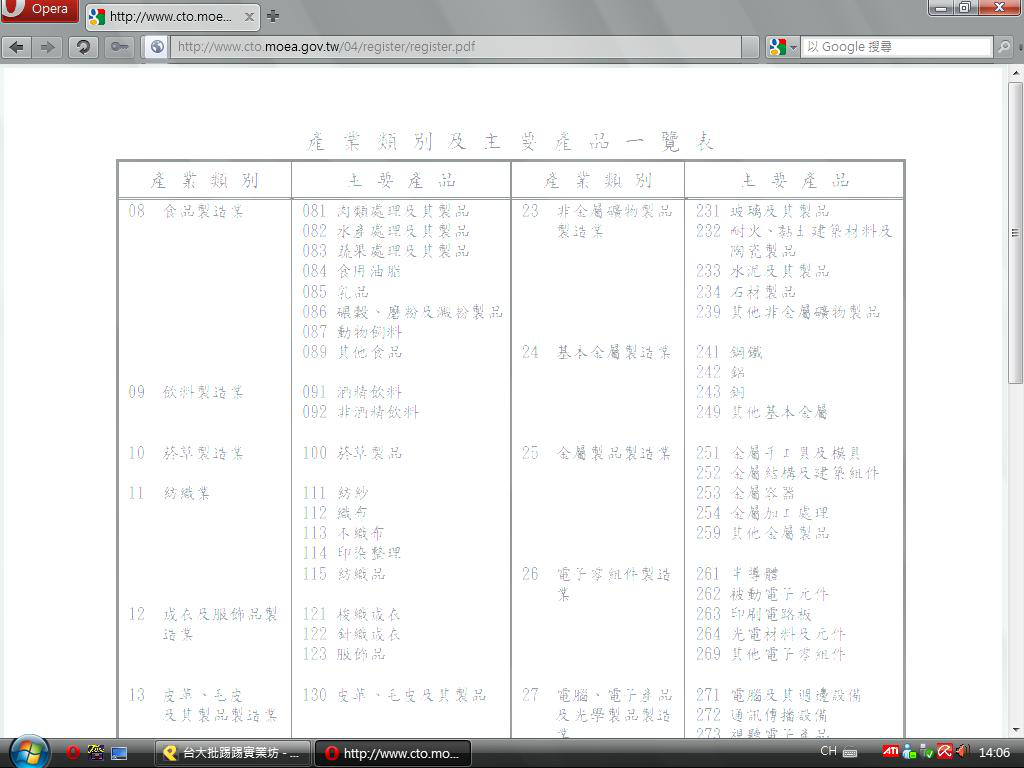Image resolution: width=1024 pixels, height=768 pixels.
Task: Click the magnifier search button
Action: click(1004, 47)
